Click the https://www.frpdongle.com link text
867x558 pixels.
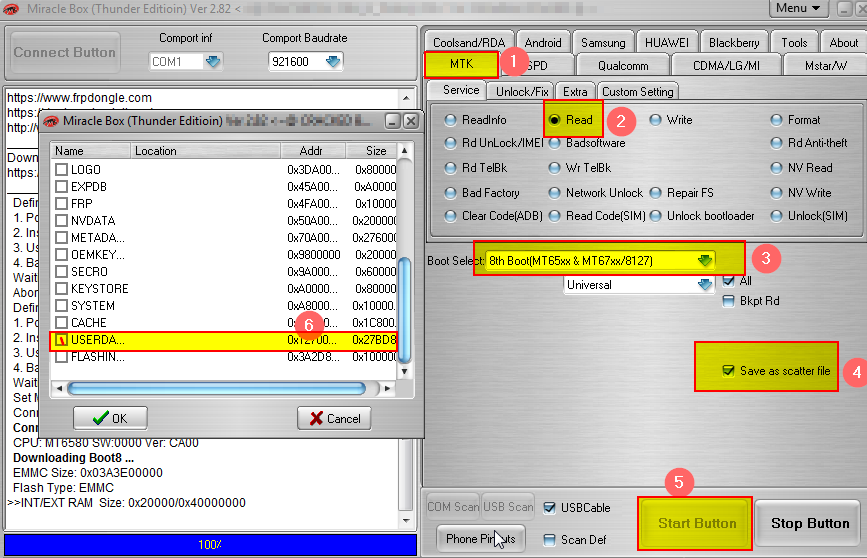coord(79,98)
